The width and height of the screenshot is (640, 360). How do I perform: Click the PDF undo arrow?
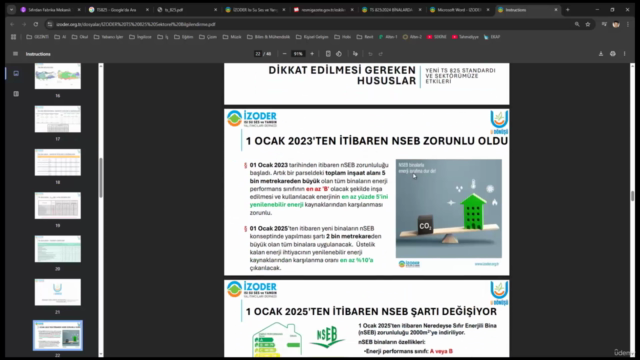point(370,54)
